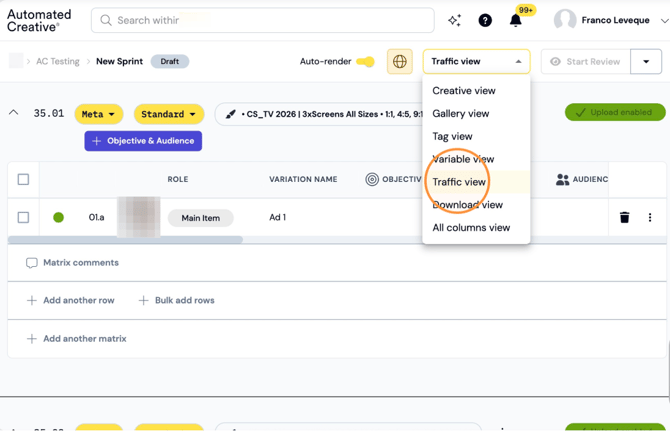Click Automated Creative logo
670x431 pixels.
pyautogui.click(x=39, y=21)
